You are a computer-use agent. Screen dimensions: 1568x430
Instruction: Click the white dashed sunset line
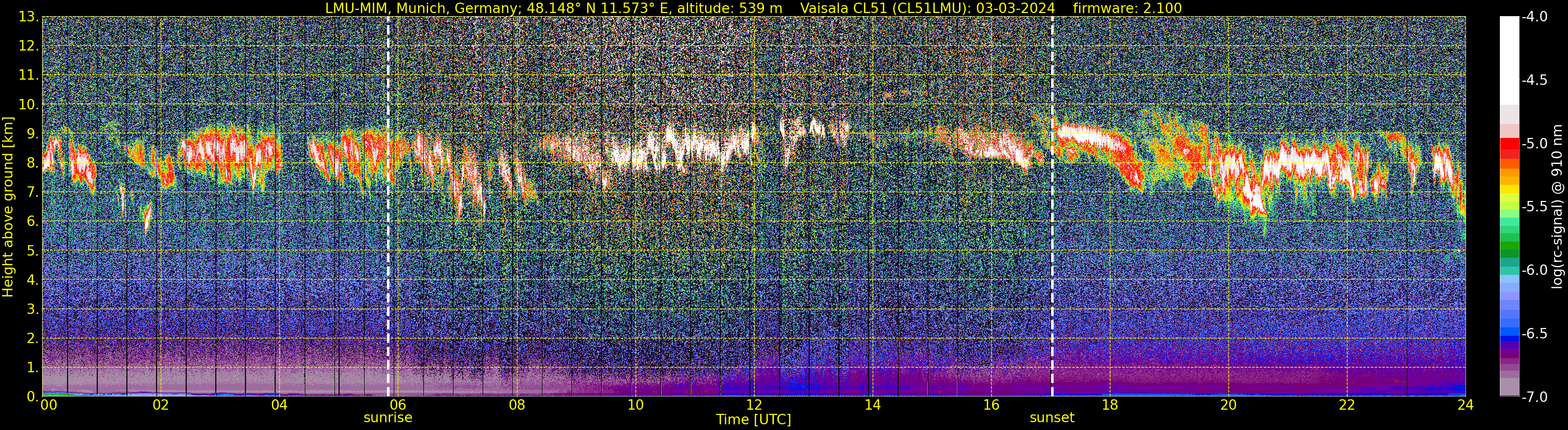pyautogui.click(x=1052, y=207)
